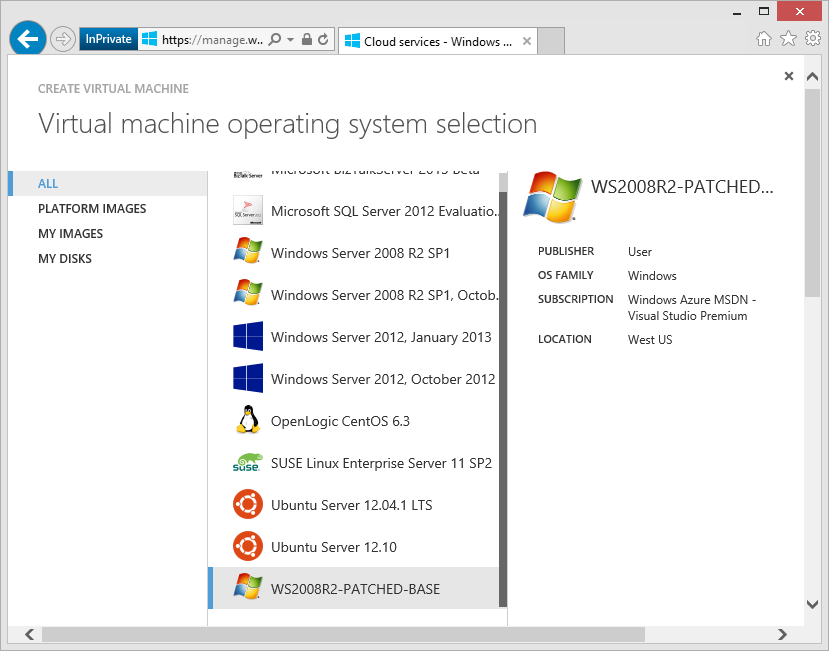Viewport: 829px width, 651px height.
Task: Click the Ubuntu Server 12.10 logo icon
Action: coord(247,547)
